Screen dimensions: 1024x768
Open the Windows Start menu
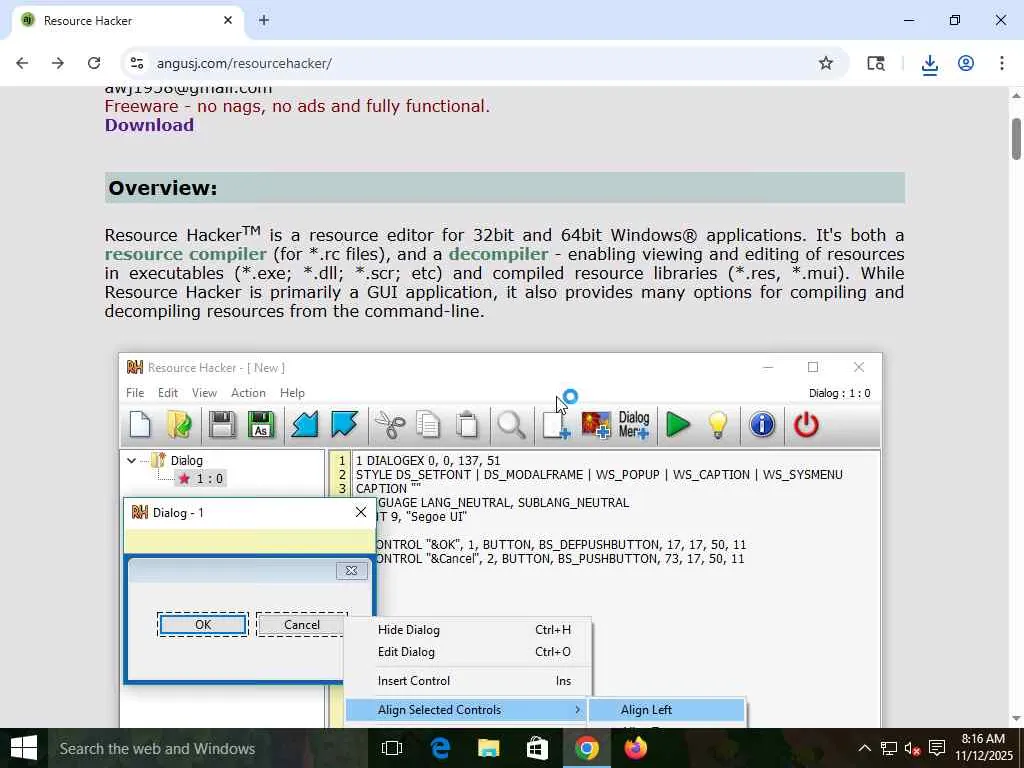coord(24,748)
